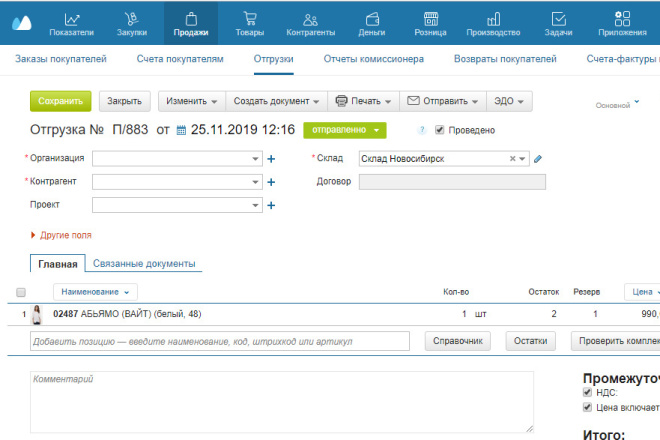Open the Товары cart icon
The height and width of the screenshot is (440, 660).
pos(250,19)
